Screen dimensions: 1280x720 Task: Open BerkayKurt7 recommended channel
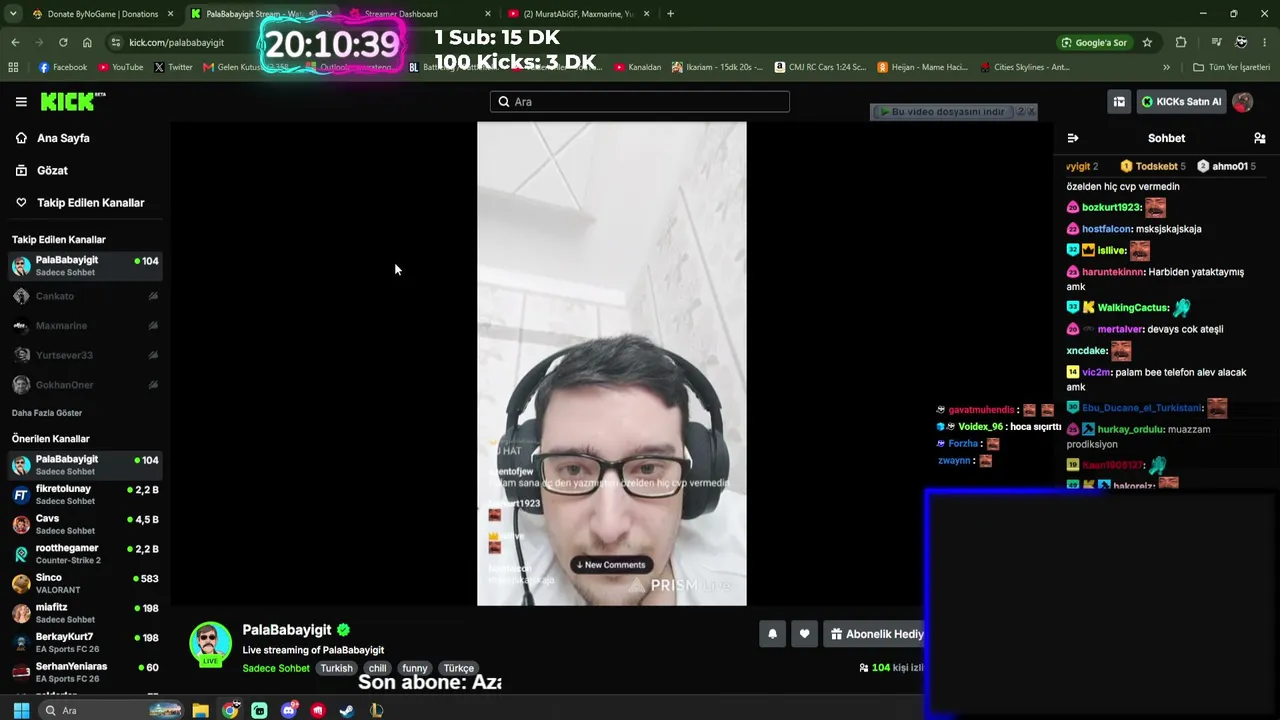(84, 642)
